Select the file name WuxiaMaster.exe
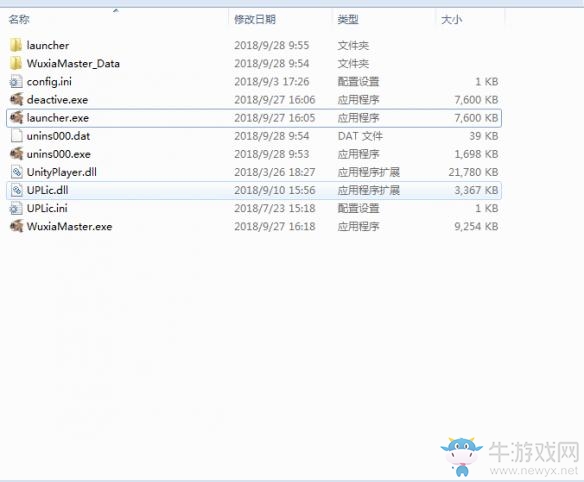 pos(69,226)
